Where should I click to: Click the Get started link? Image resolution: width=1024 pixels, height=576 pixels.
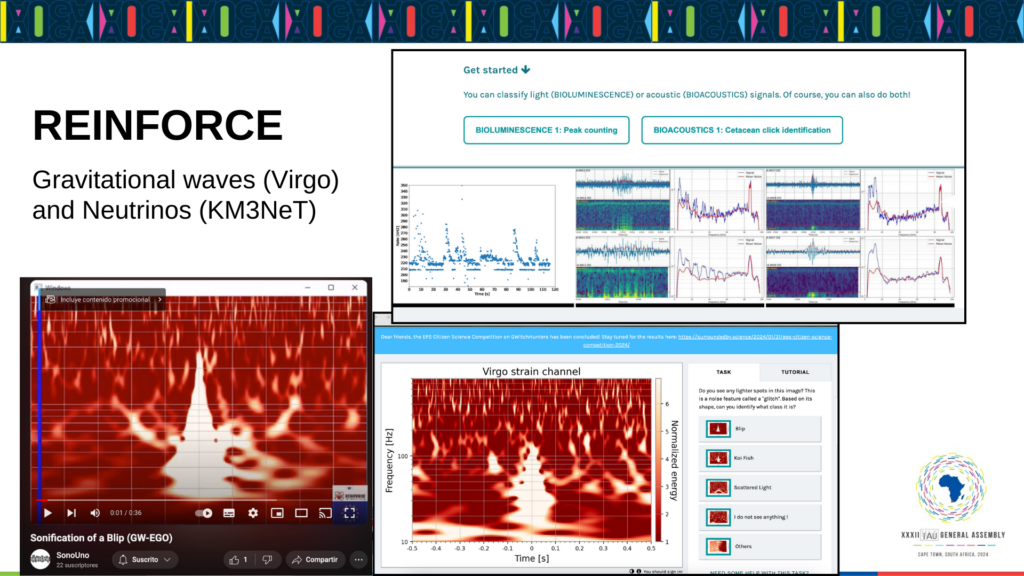497,70
